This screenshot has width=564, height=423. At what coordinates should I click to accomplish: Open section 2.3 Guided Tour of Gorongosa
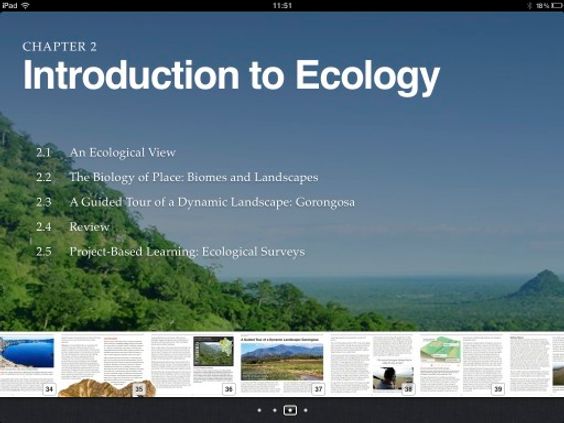point(195,202)
